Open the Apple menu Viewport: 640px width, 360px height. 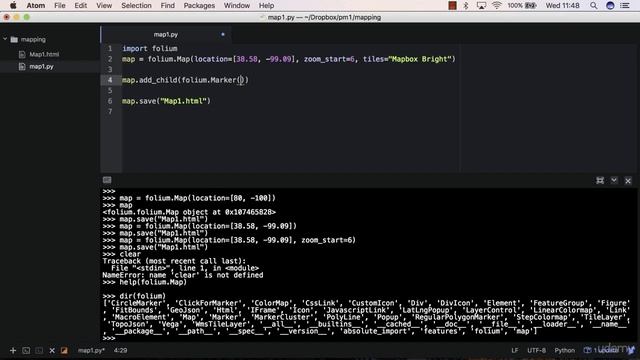[13, 5]
